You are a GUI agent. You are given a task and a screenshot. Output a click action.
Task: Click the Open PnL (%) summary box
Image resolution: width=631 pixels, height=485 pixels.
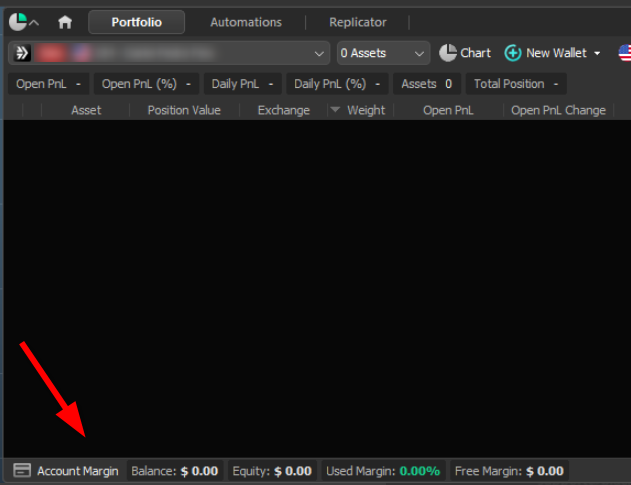[x=146, y=84]
